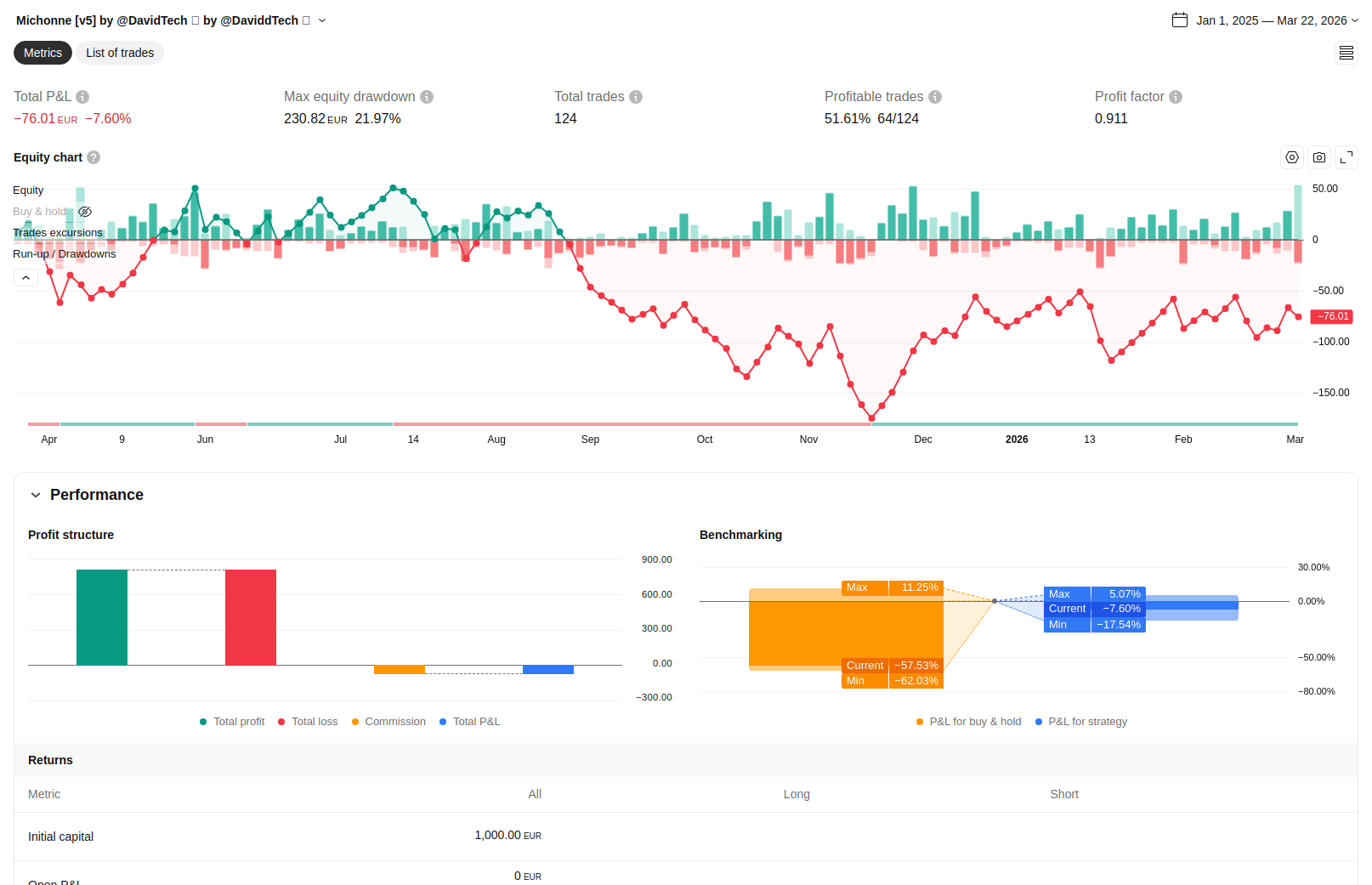This screenshot has width=1372, height=885.
Task: Click the info icon beside Total P&L
Action: point(82,97)
